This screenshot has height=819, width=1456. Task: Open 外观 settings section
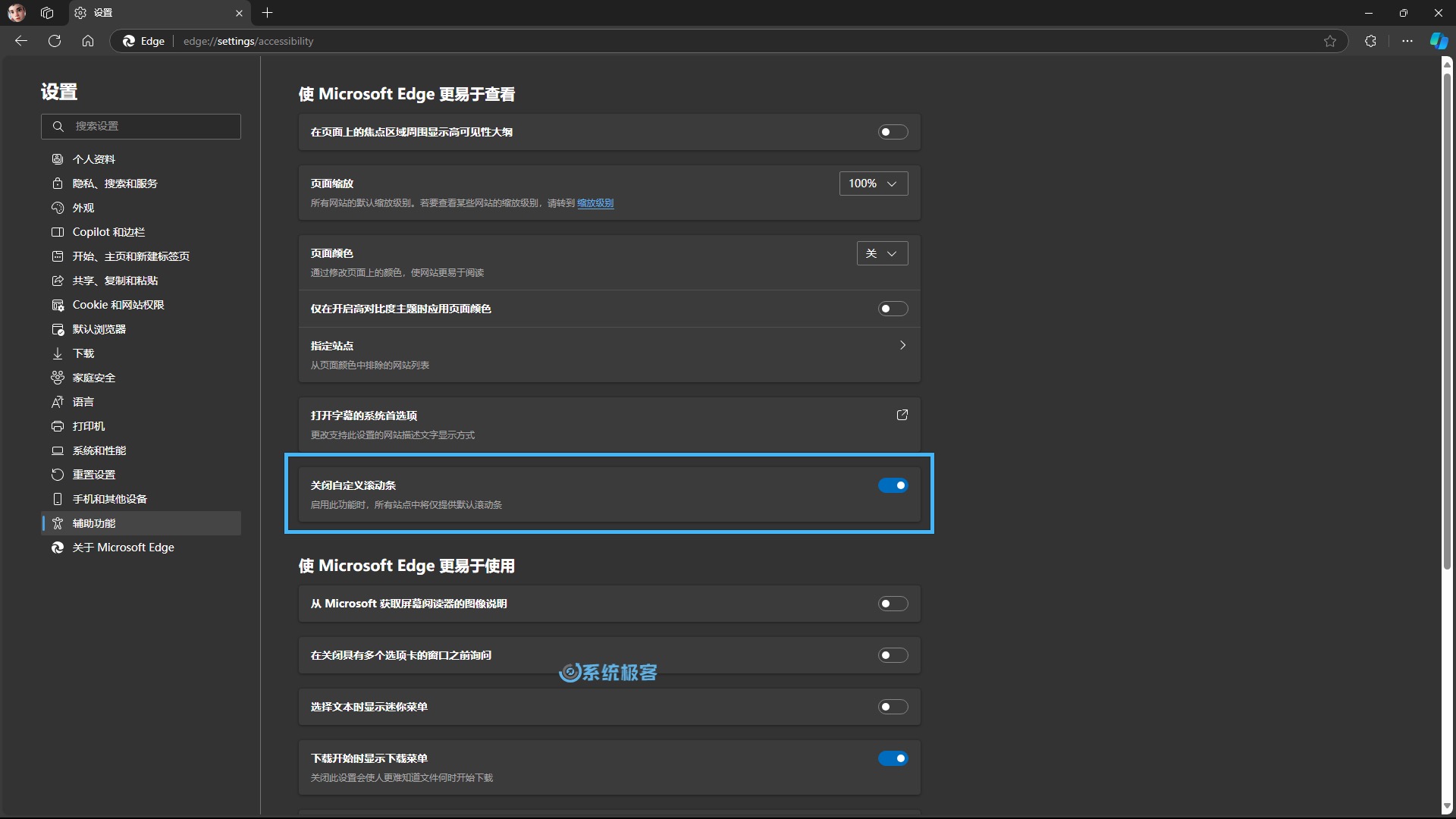point(141,208)
